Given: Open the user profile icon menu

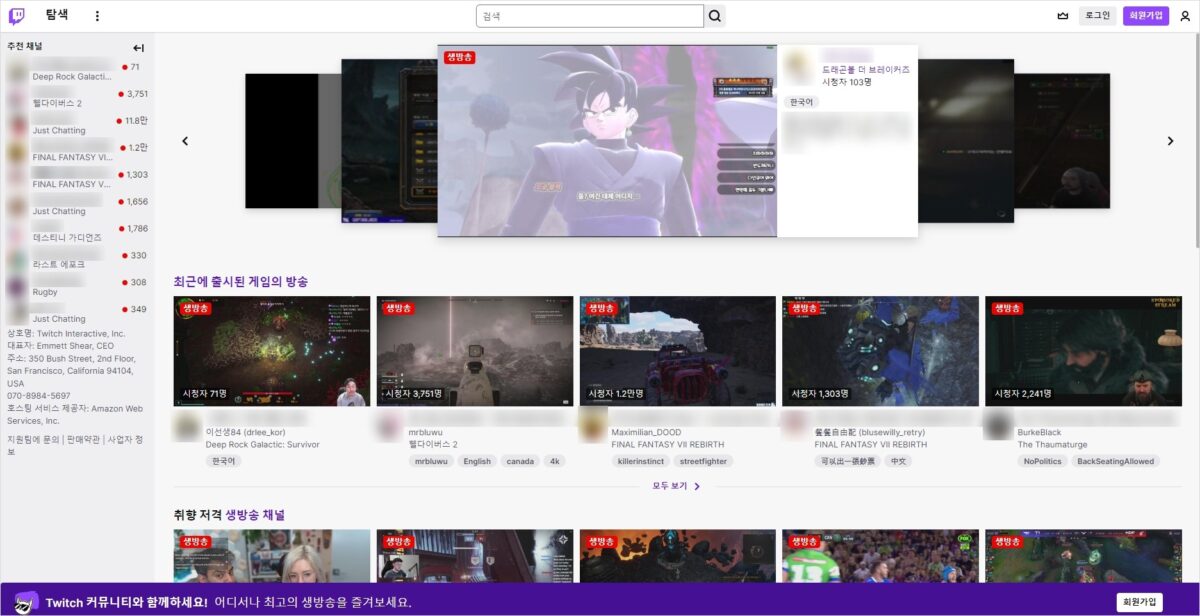Looking at the screenshot, I should click(1185, 16).
